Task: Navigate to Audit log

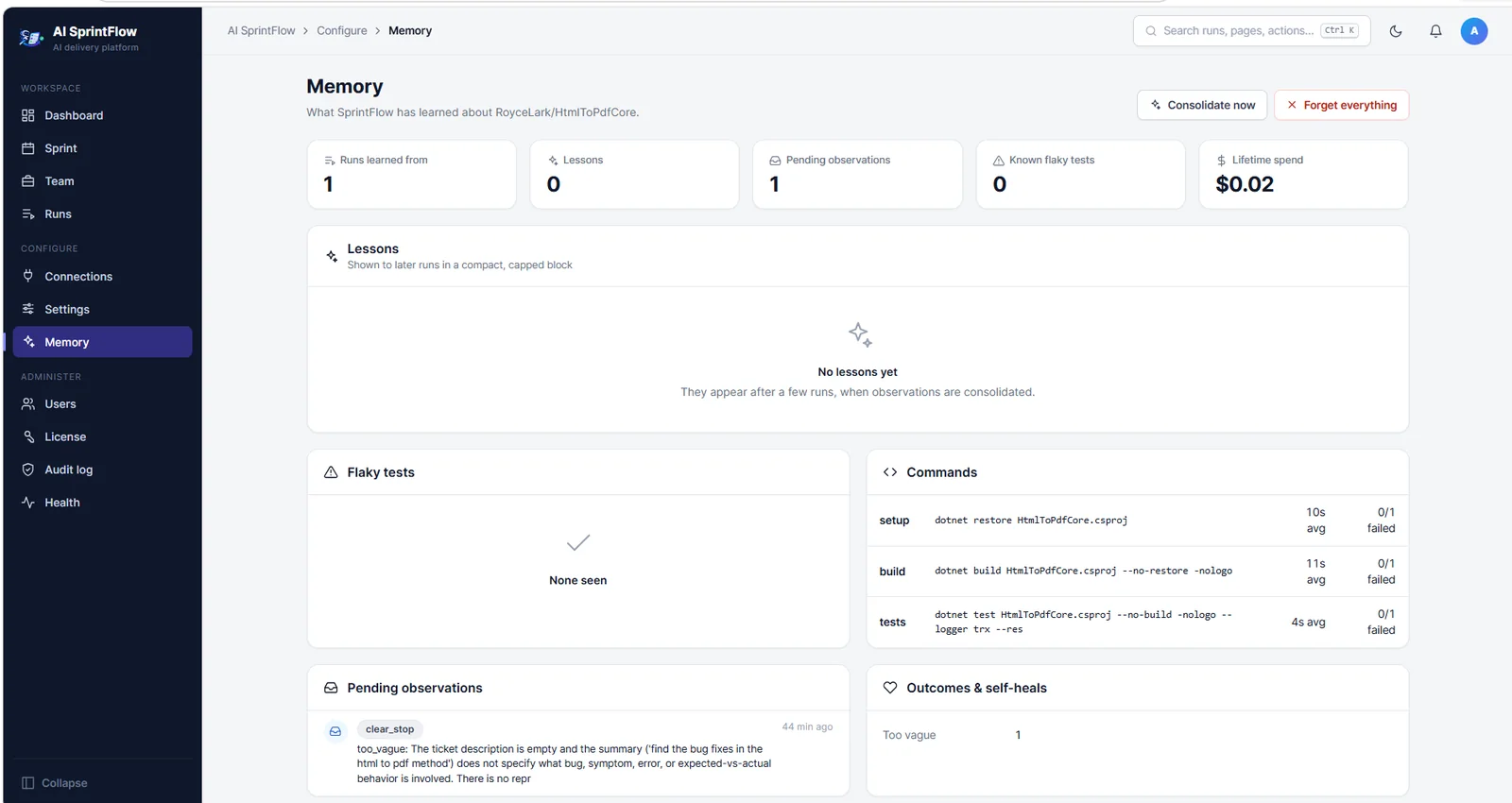Action: tap(103, 470)
